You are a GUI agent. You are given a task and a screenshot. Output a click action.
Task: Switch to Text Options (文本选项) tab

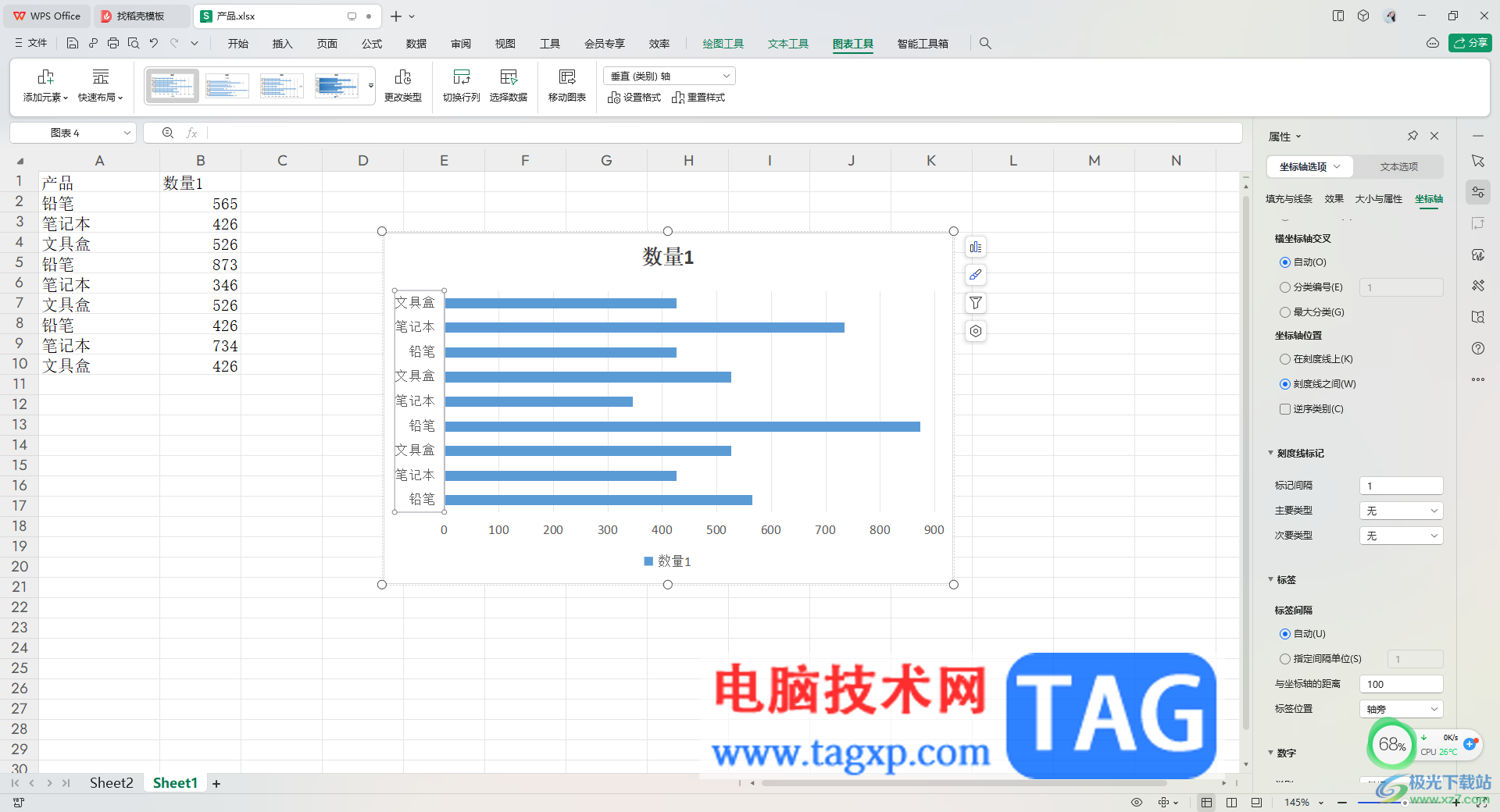pos(1398,166)
